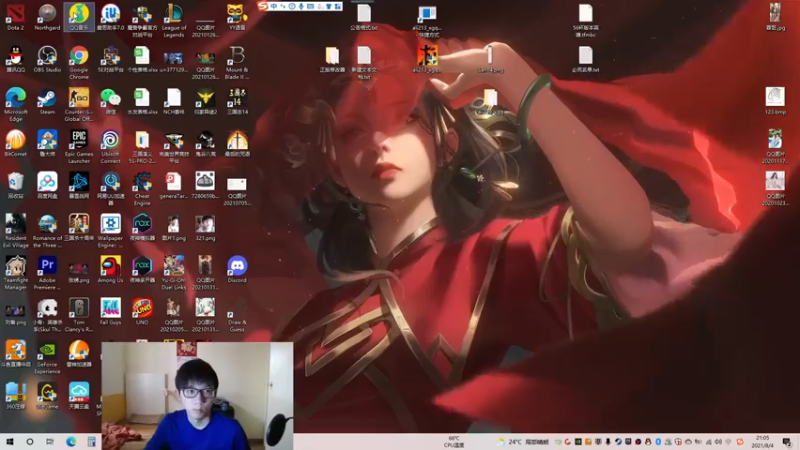Open the Yu-Gi-Oh! Duel Links shortcut

(x=173, y=273)
